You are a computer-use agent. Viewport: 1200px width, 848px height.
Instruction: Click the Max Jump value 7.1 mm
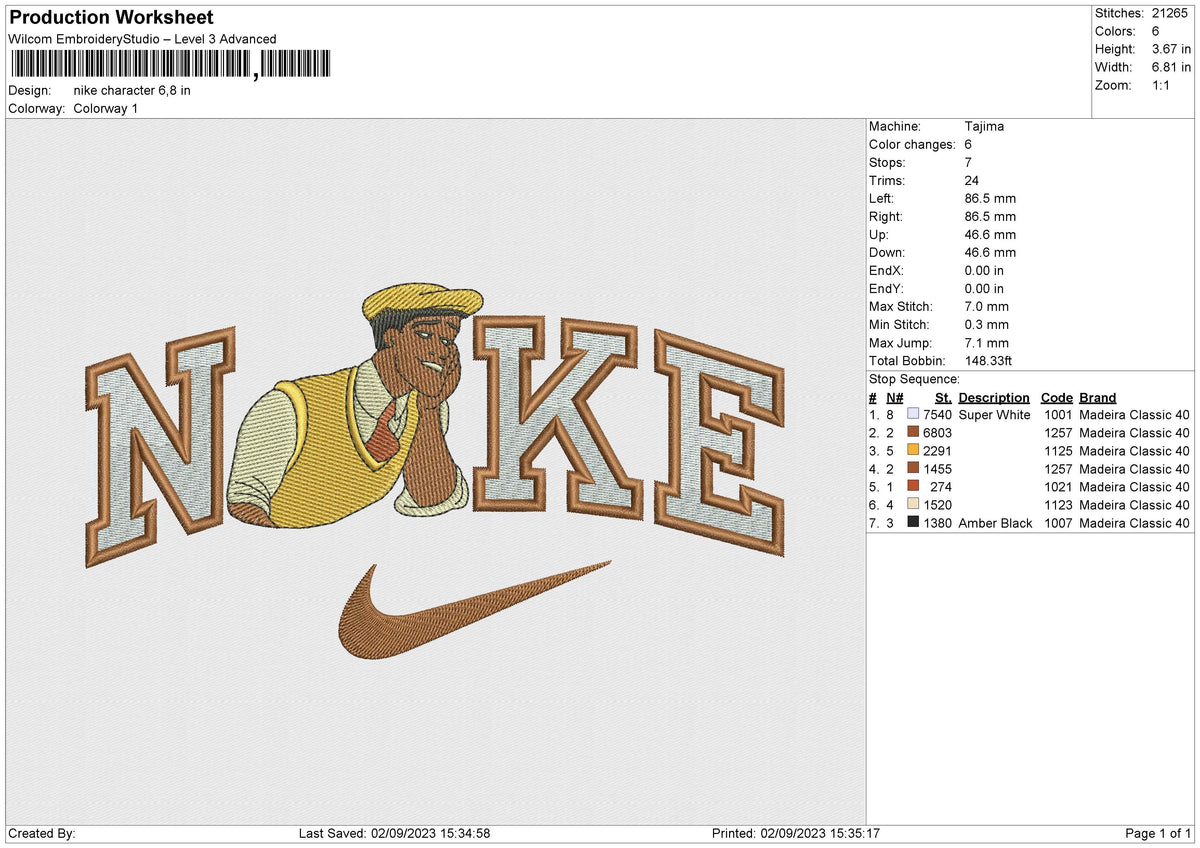click(x=987, y=342)
